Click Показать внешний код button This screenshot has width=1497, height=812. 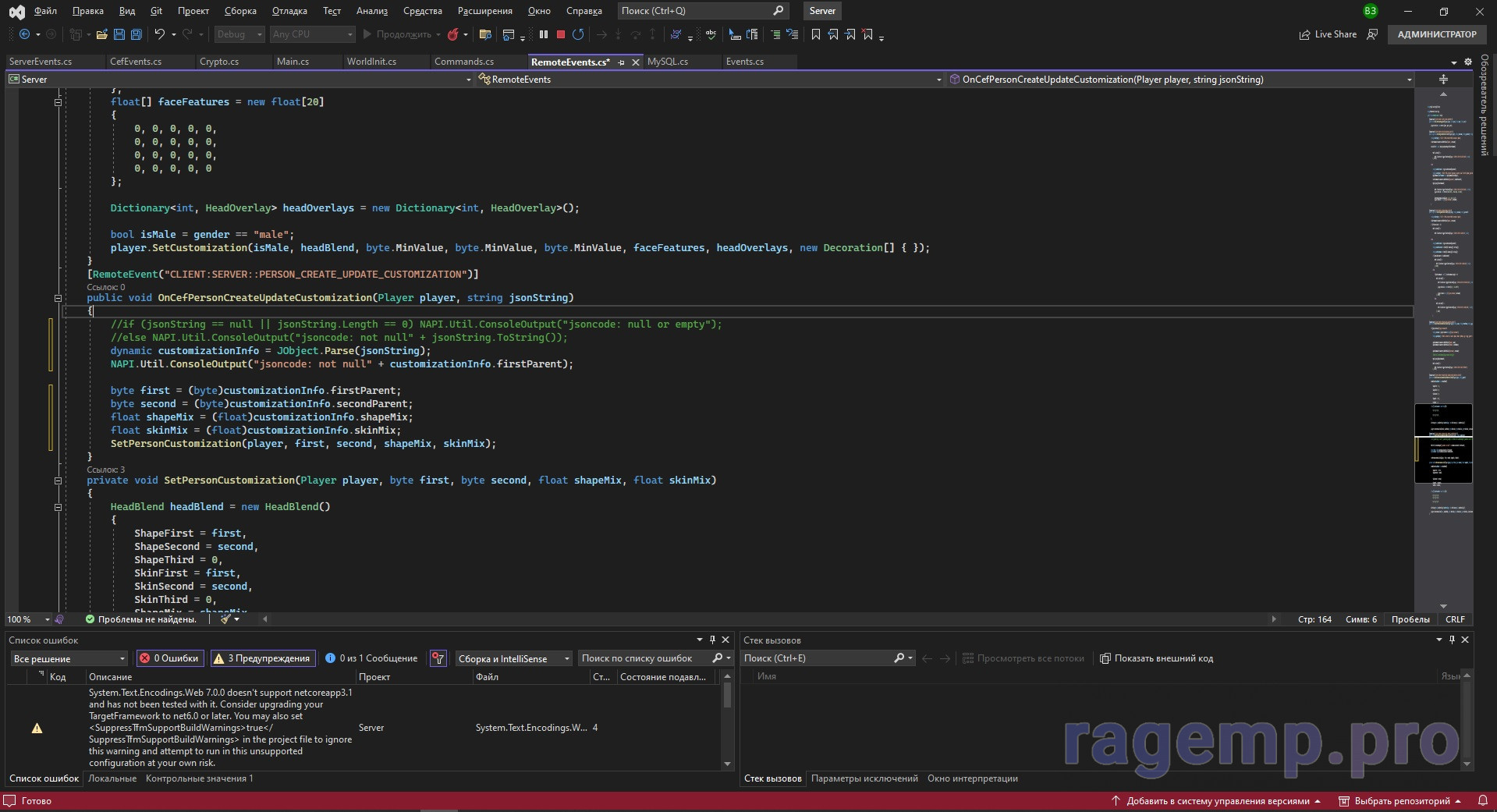click(1156, 658)
